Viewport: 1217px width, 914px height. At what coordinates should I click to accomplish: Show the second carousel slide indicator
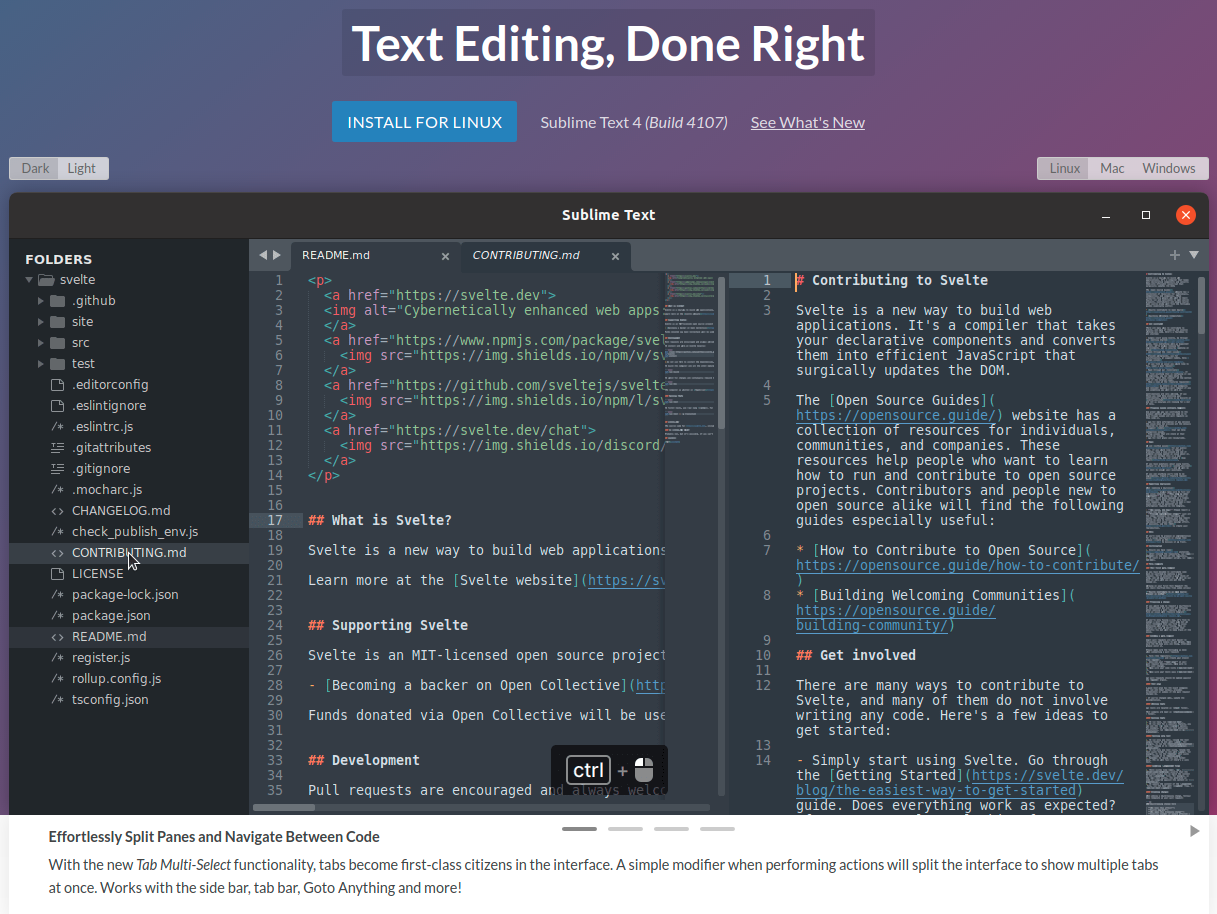[x=625, y=829]
